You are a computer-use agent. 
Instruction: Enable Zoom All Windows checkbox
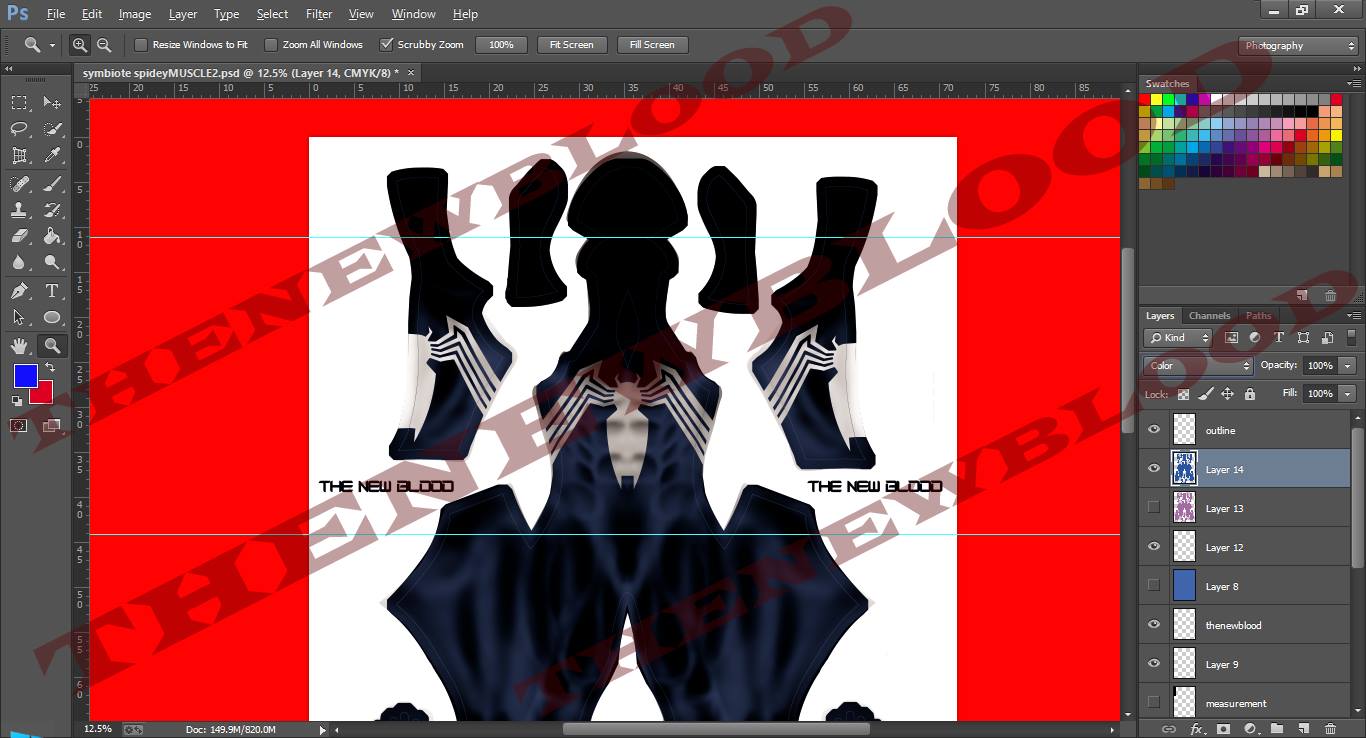coord(271,45)
